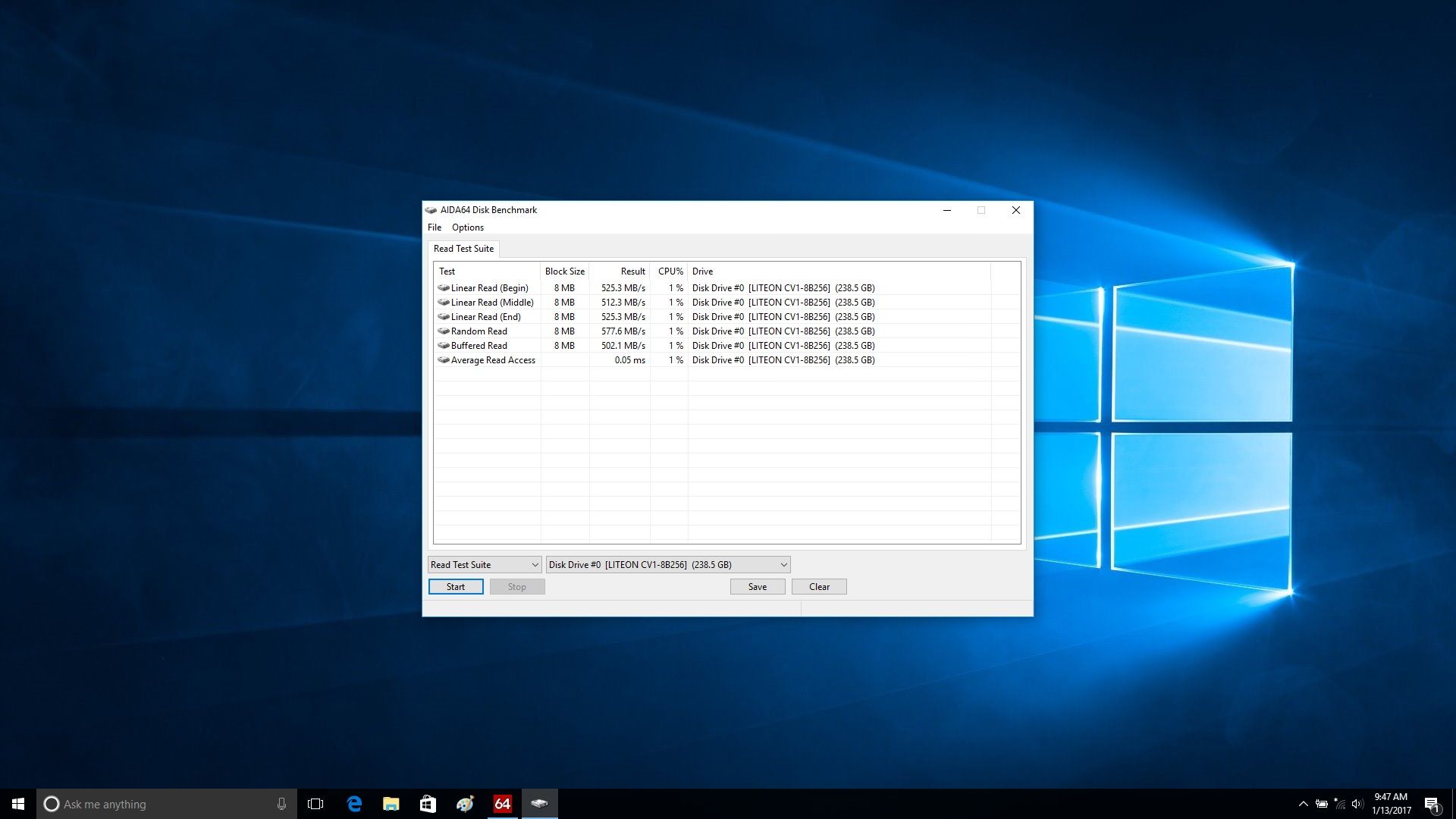Click the Cortana circle search icon
This screenshot has height=819, width=1456.
pyautogui.click(x=52, y=804)
